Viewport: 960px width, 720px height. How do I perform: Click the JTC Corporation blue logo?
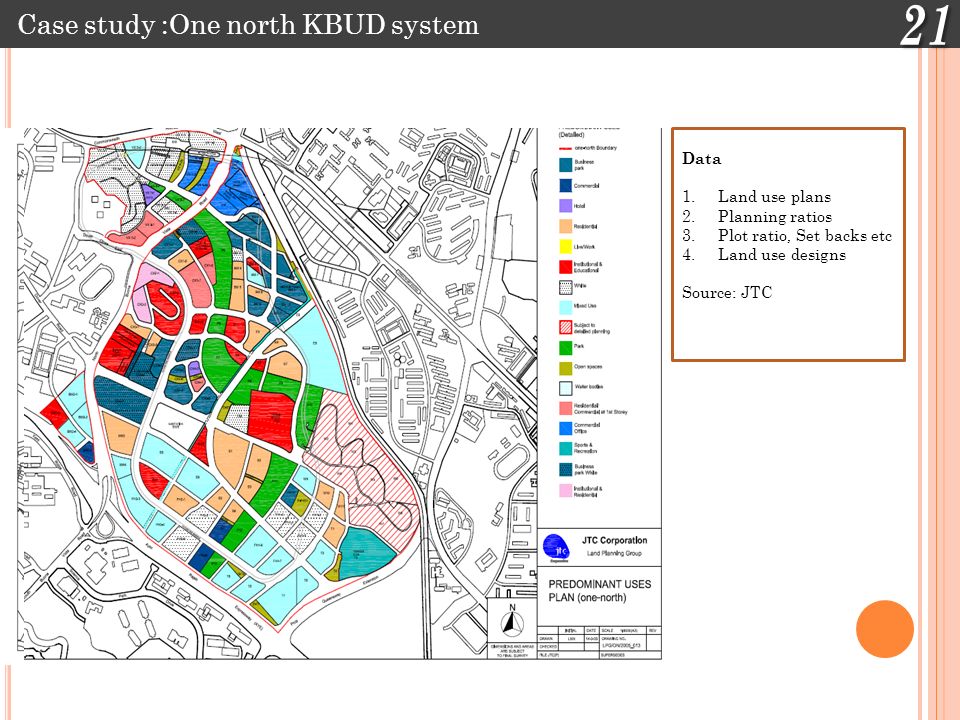point(556,547)
